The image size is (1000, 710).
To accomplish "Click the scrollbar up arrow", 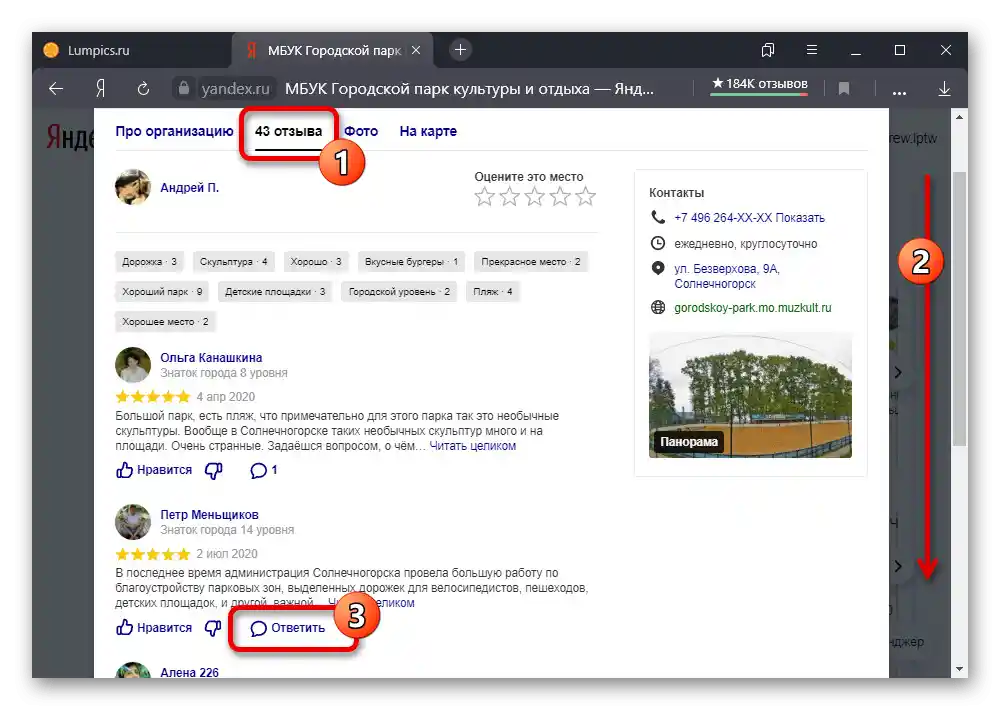I will click(x=959, y=118).
